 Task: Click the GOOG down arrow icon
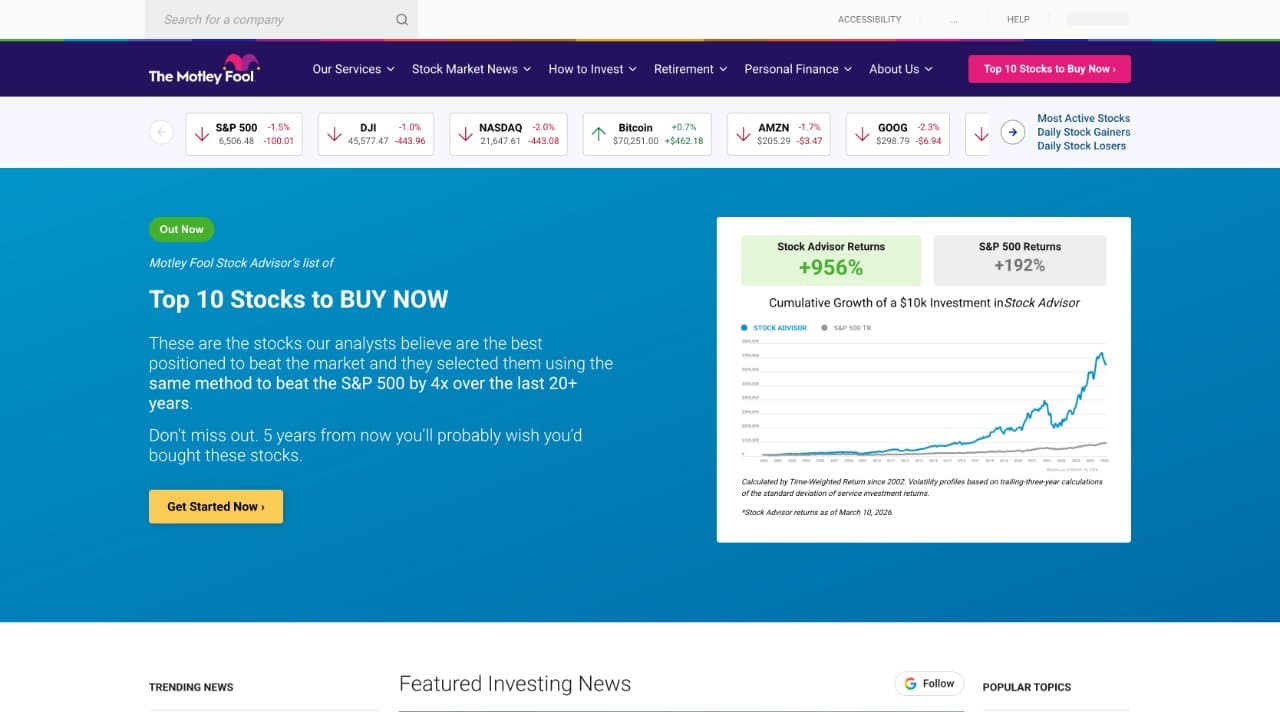862,134
